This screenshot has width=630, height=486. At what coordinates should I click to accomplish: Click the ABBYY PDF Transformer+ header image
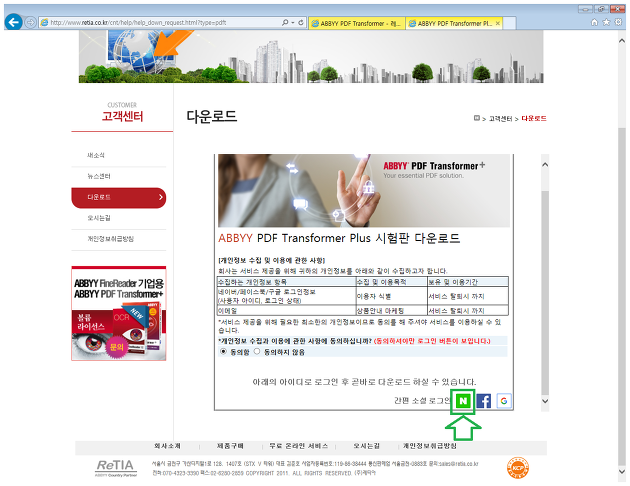[364, 191]
